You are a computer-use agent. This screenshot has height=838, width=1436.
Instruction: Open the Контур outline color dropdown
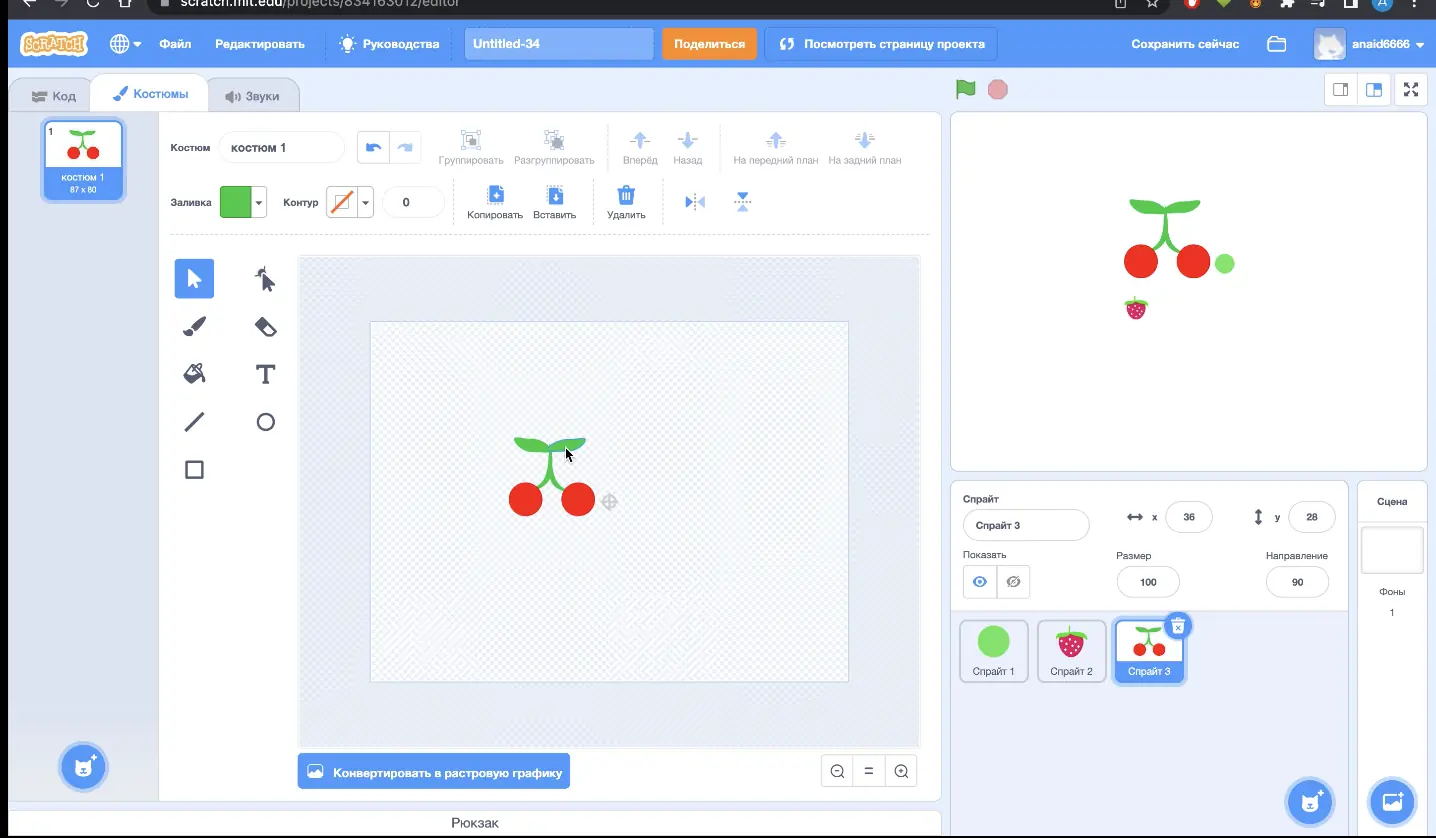[349, 202]
